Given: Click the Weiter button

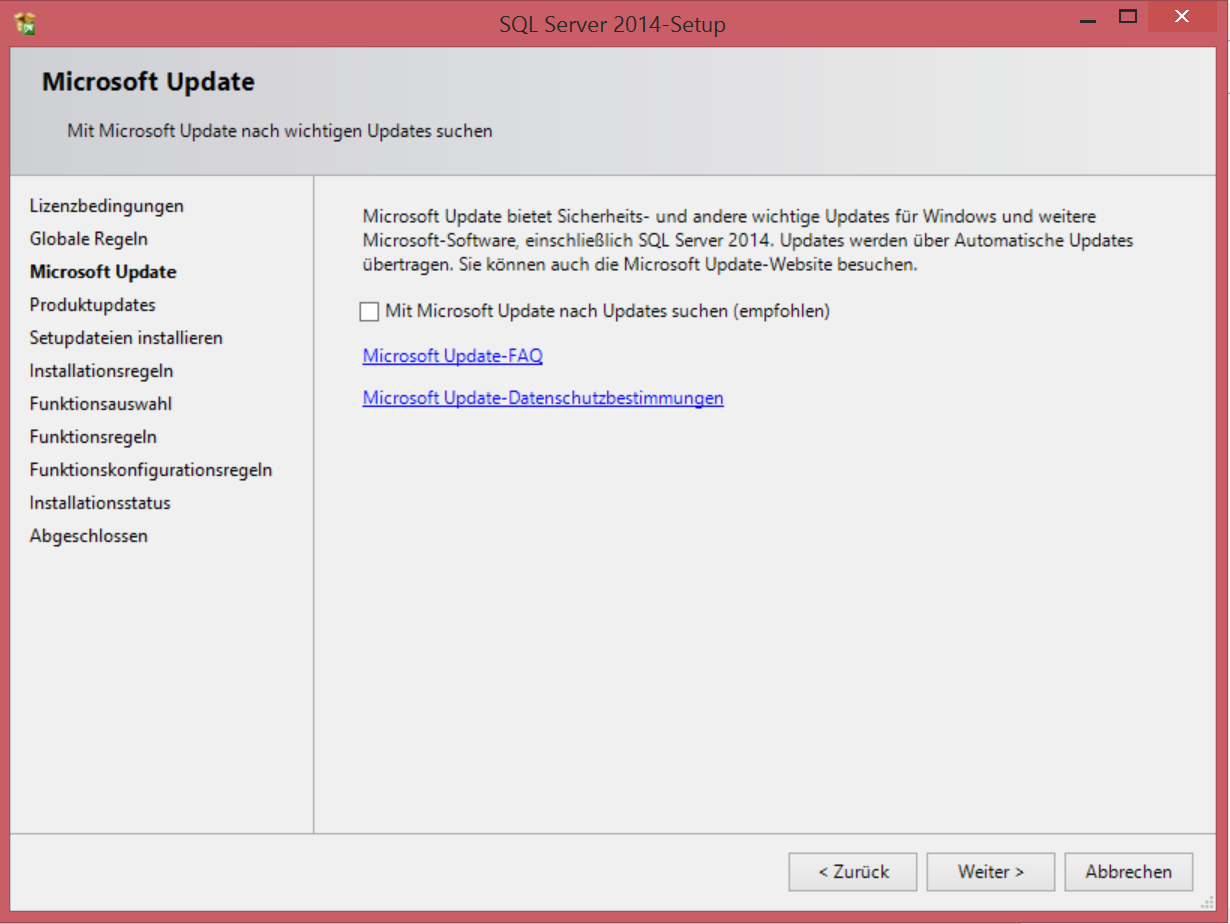Looking at the screenshot, I should [x=990, y=872].
